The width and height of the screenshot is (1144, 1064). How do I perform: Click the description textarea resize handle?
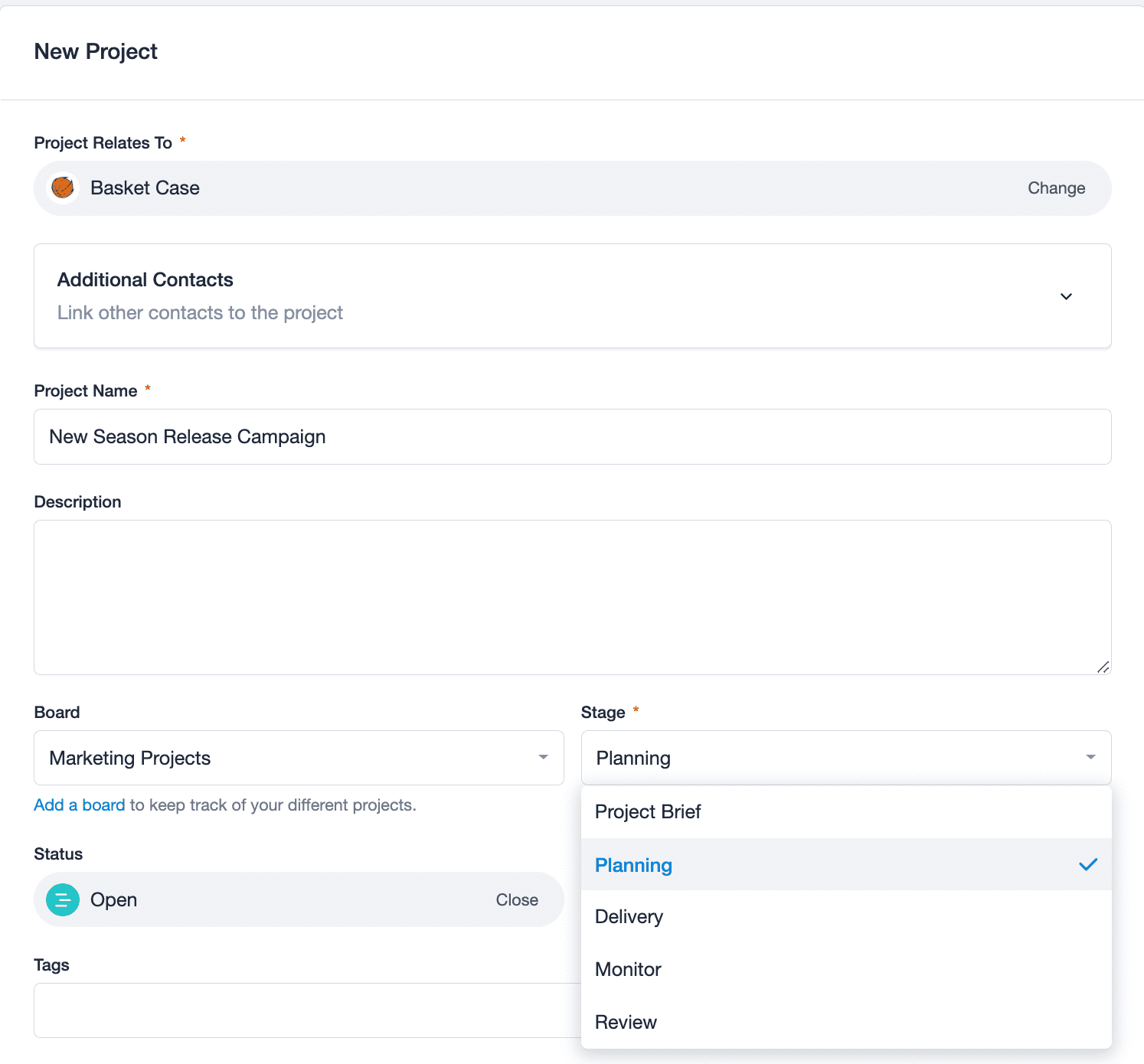tap(1103, 667)
